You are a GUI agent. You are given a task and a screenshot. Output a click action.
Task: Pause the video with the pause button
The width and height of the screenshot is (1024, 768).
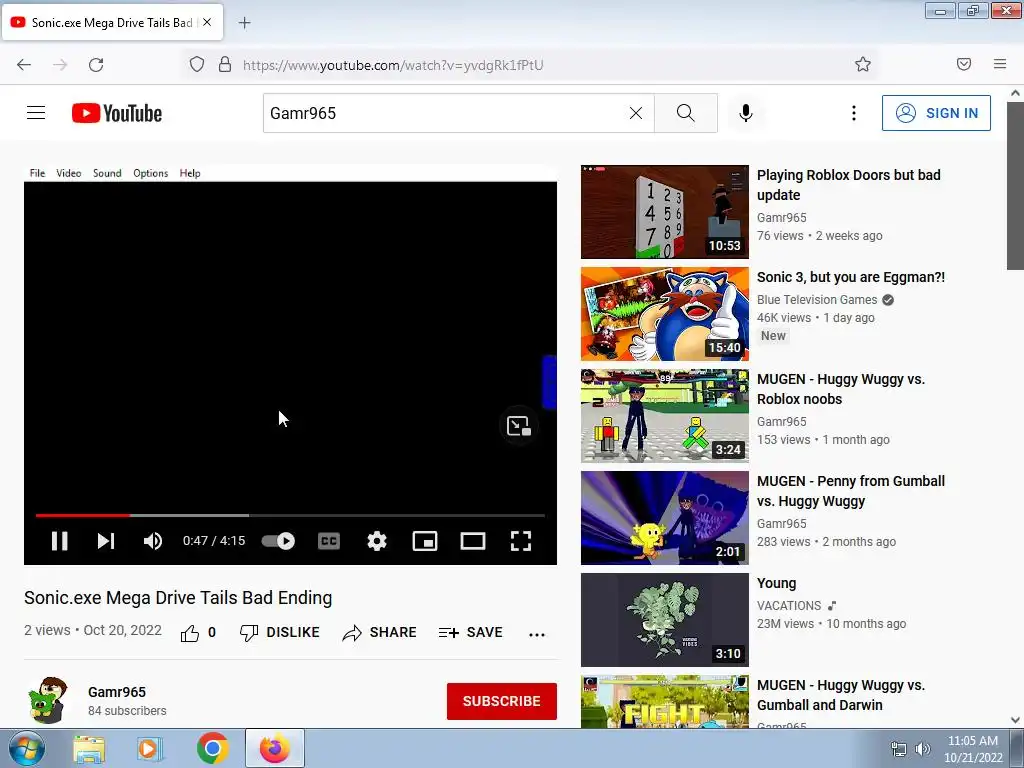[x=59, y=541]
